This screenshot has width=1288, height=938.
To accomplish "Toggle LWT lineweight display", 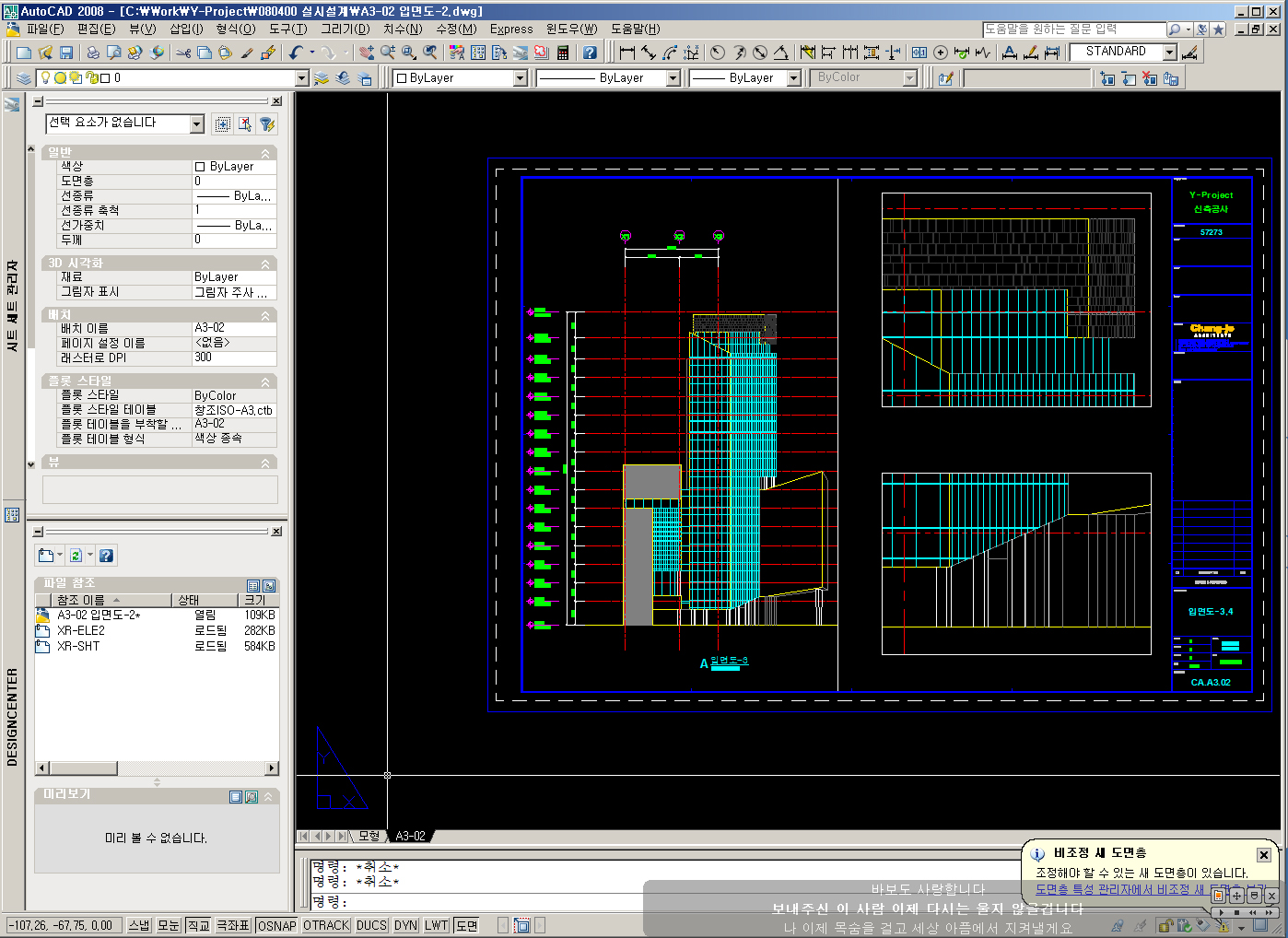I will [437, 925].
